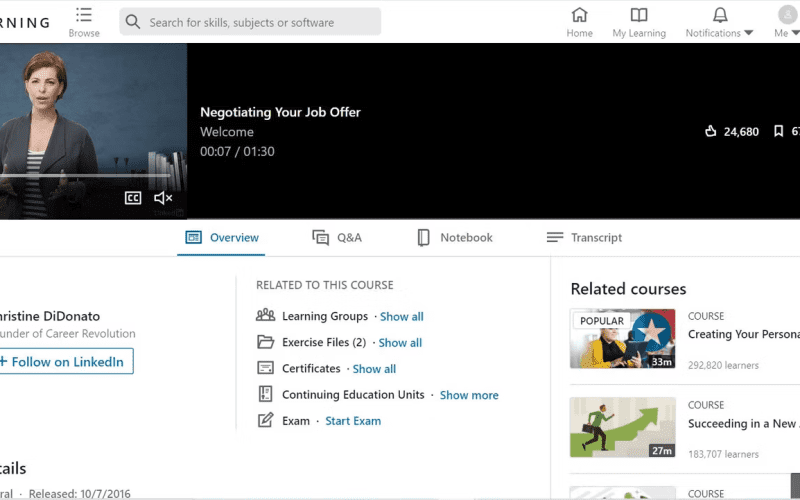Click the Continuing Education Units icon
The height and width of the screenshot is (500, 800).
pyautogui.click(x=265, y=394)
